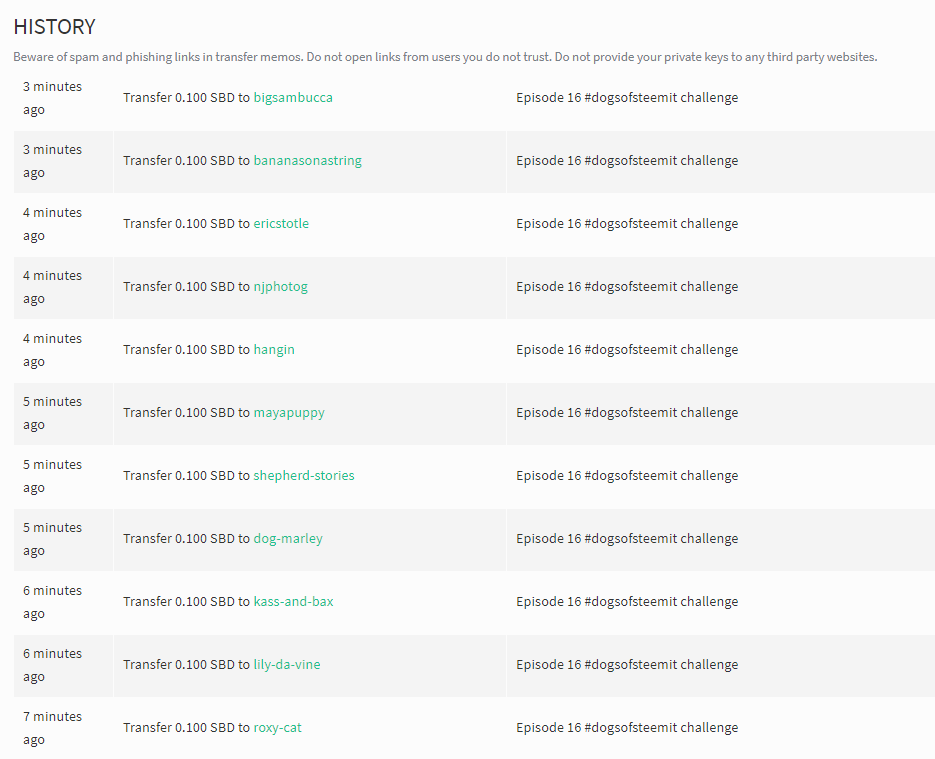Visit the kass-and-bax profile link
The image size is (935, 759).
pyautogui.click(x=293, y=602)
